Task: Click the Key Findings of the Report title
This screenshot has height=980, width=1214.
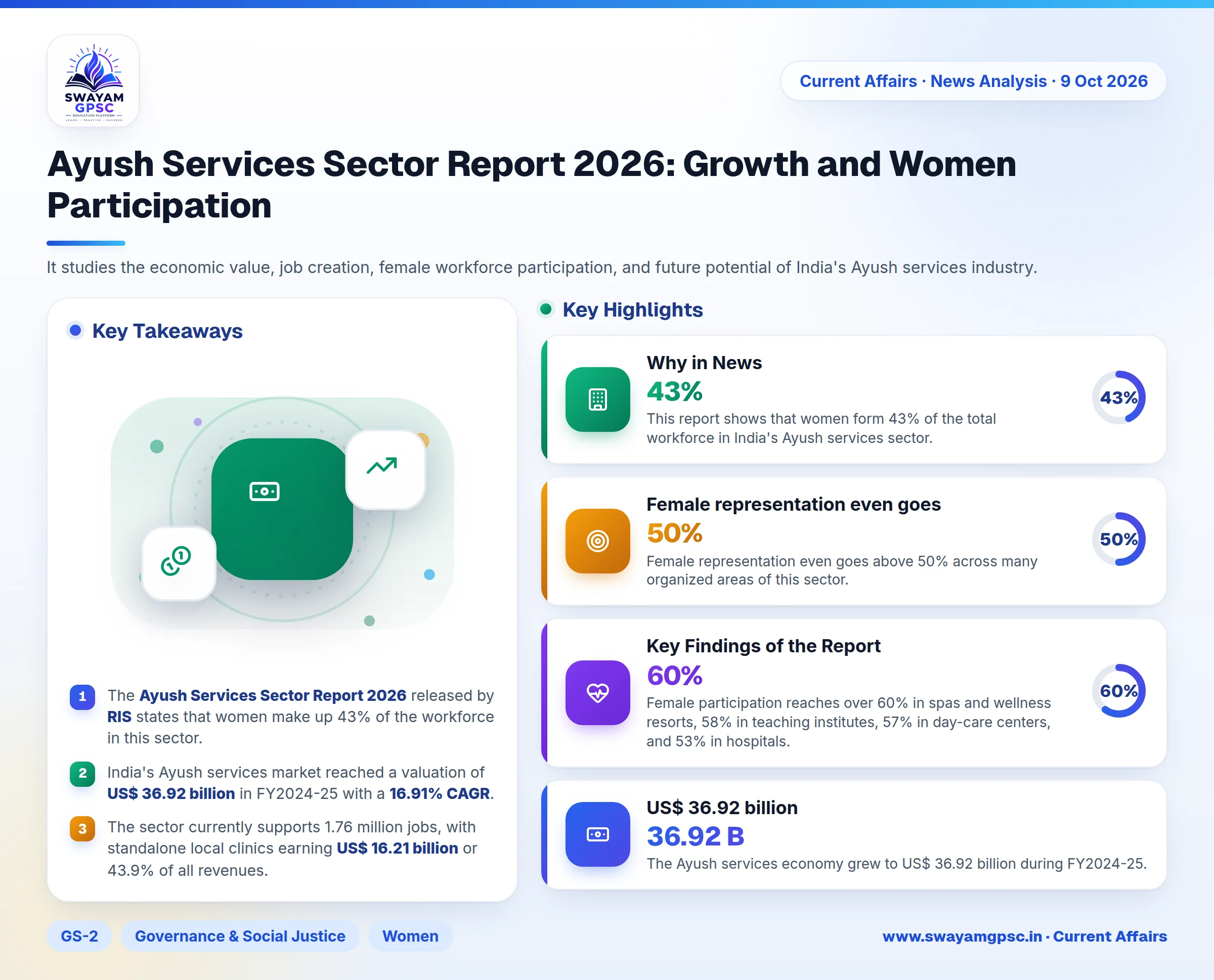Action: tap(763, 646)
